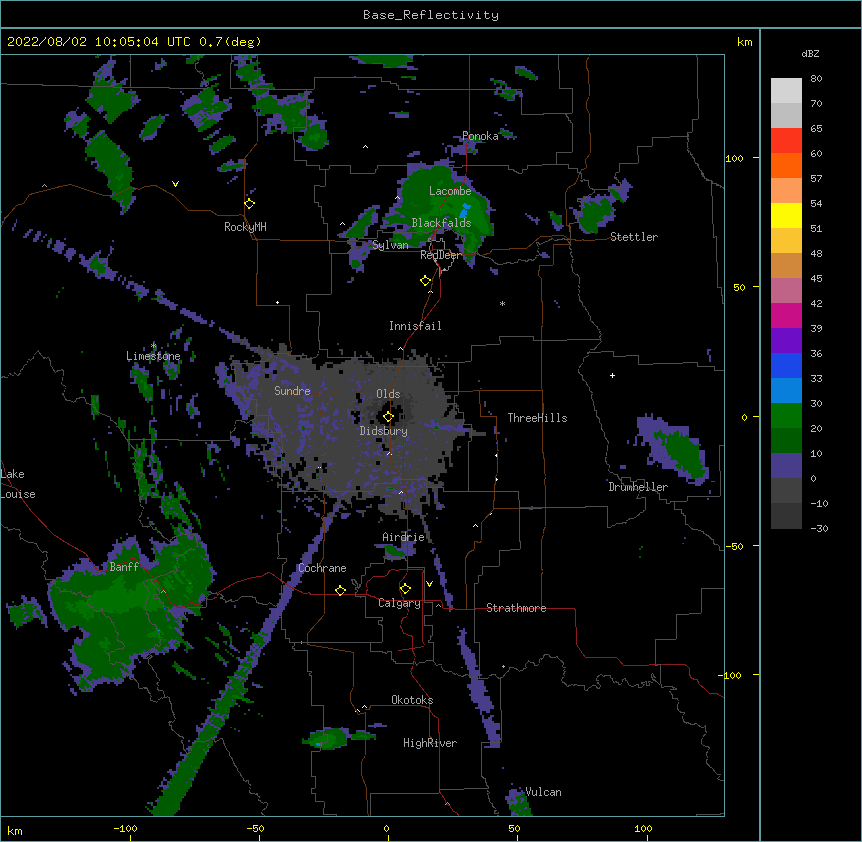Click the Cochrane town label
Image resolution: width=862 pixels, height=842 pixels.
[x=322, y=568]
